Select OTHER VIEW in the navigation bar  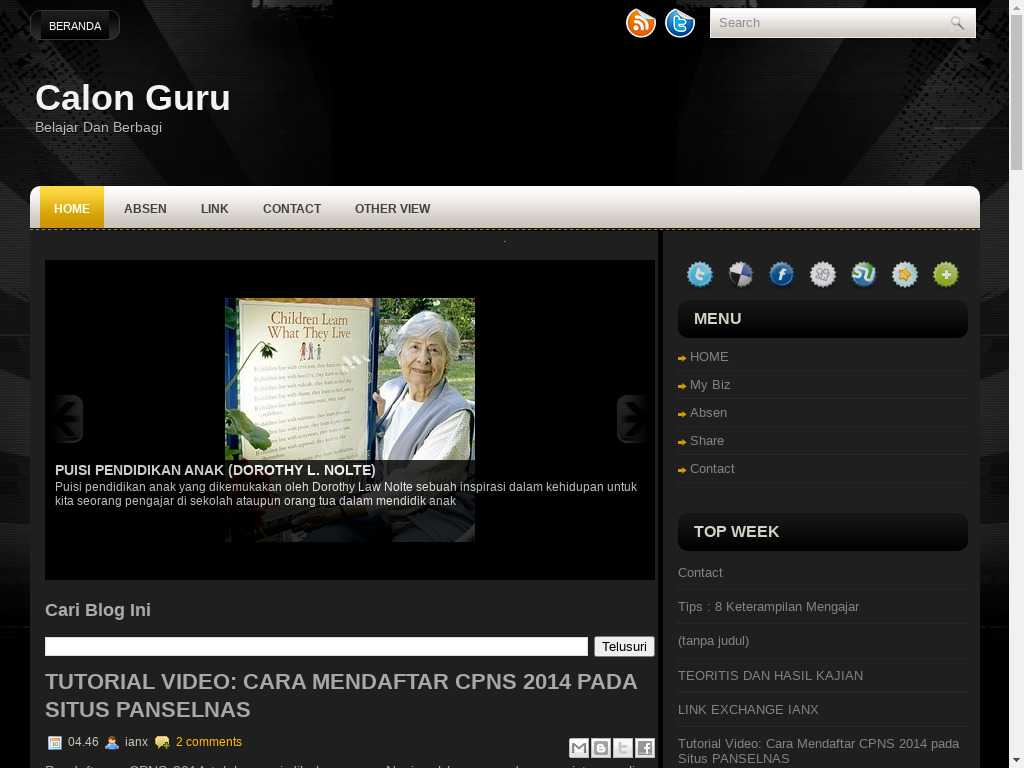pos(392,209)
